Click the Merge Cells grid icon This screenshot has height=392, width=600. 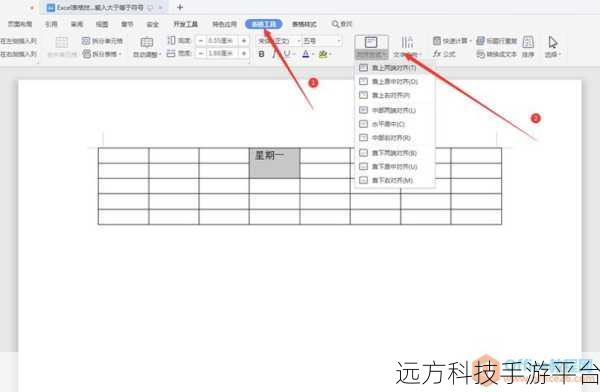pyautogui.click(x=62, y=42)
